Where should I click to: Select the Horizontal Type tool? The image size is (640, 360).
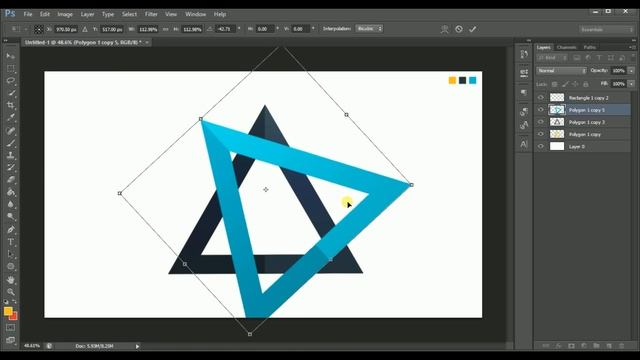pos(11,242)
